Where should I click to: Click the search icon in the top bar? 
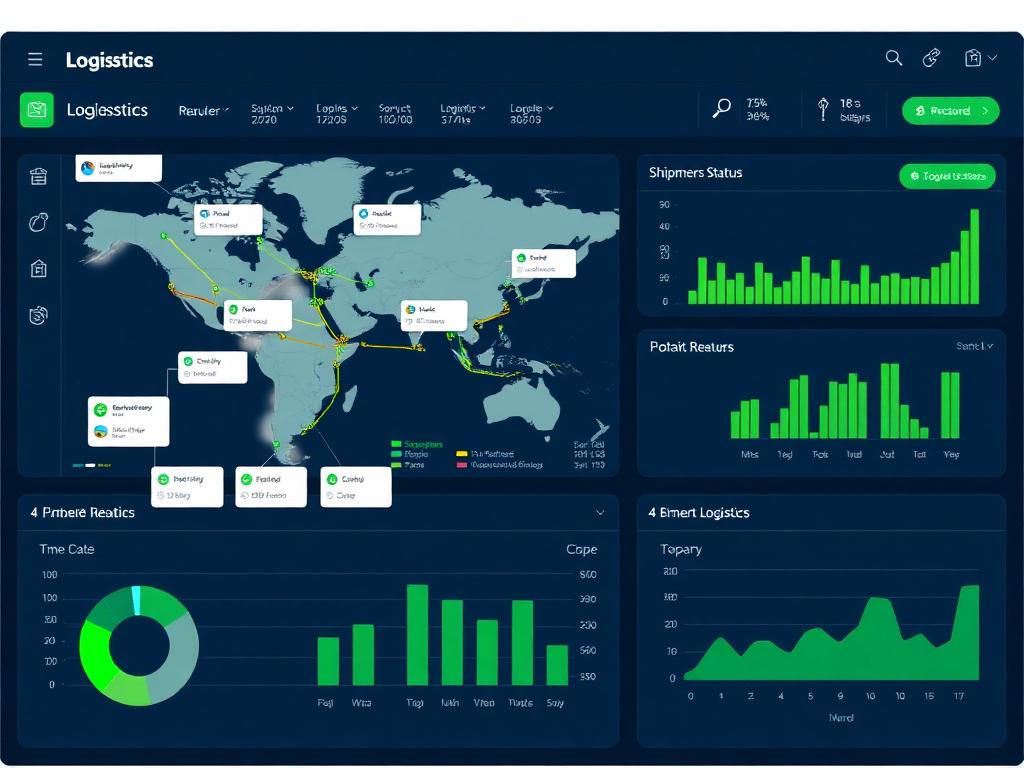(893, 58)
